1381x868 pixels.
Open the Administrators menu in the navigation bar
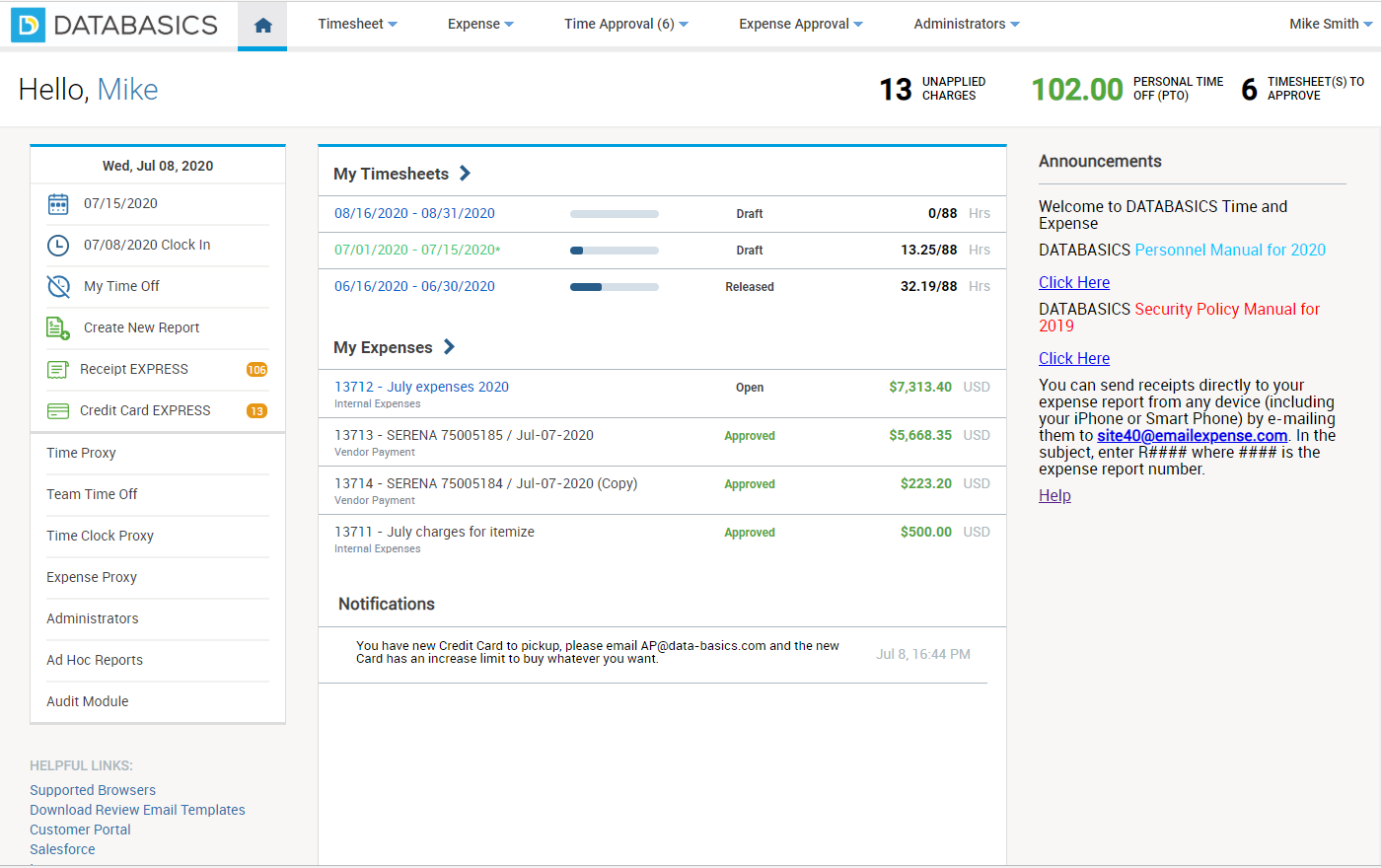pos(966,23)
